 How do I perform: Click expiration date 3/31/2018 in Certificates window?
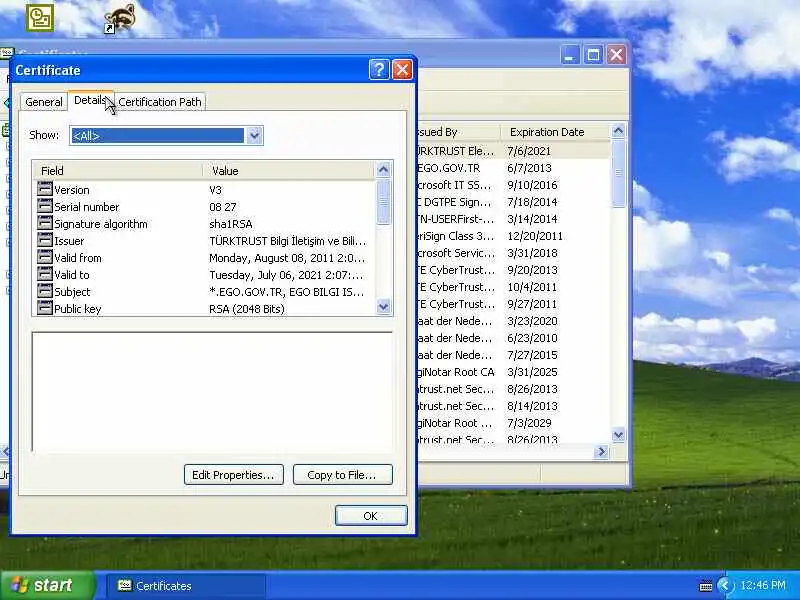point(532,253)
